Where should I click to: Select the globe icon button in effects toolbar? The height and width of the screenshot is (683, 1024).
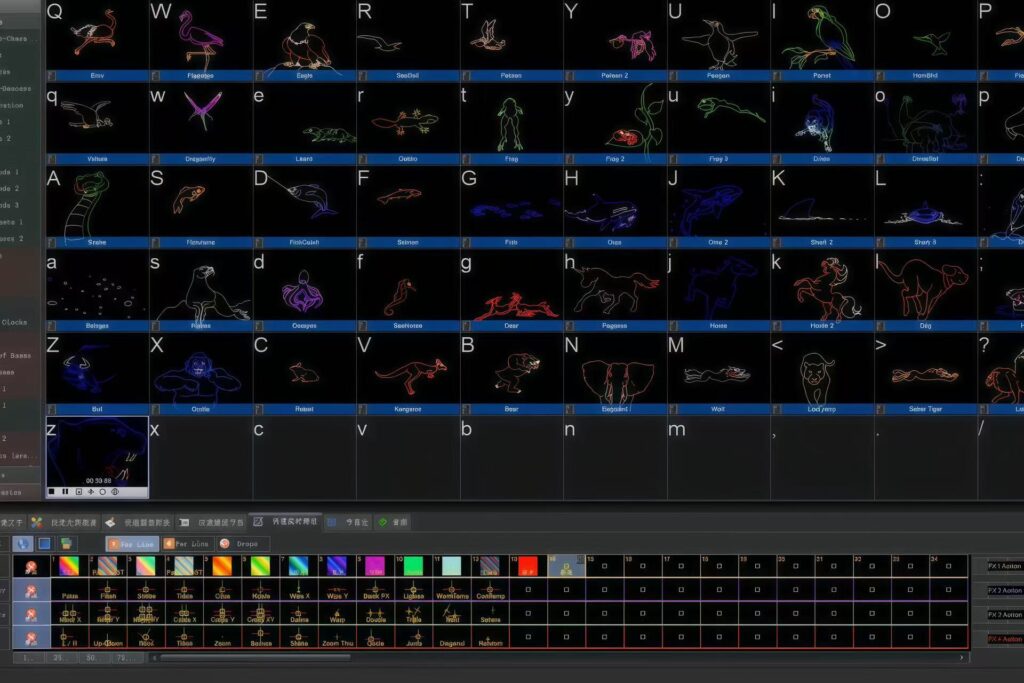pos(22,543)
